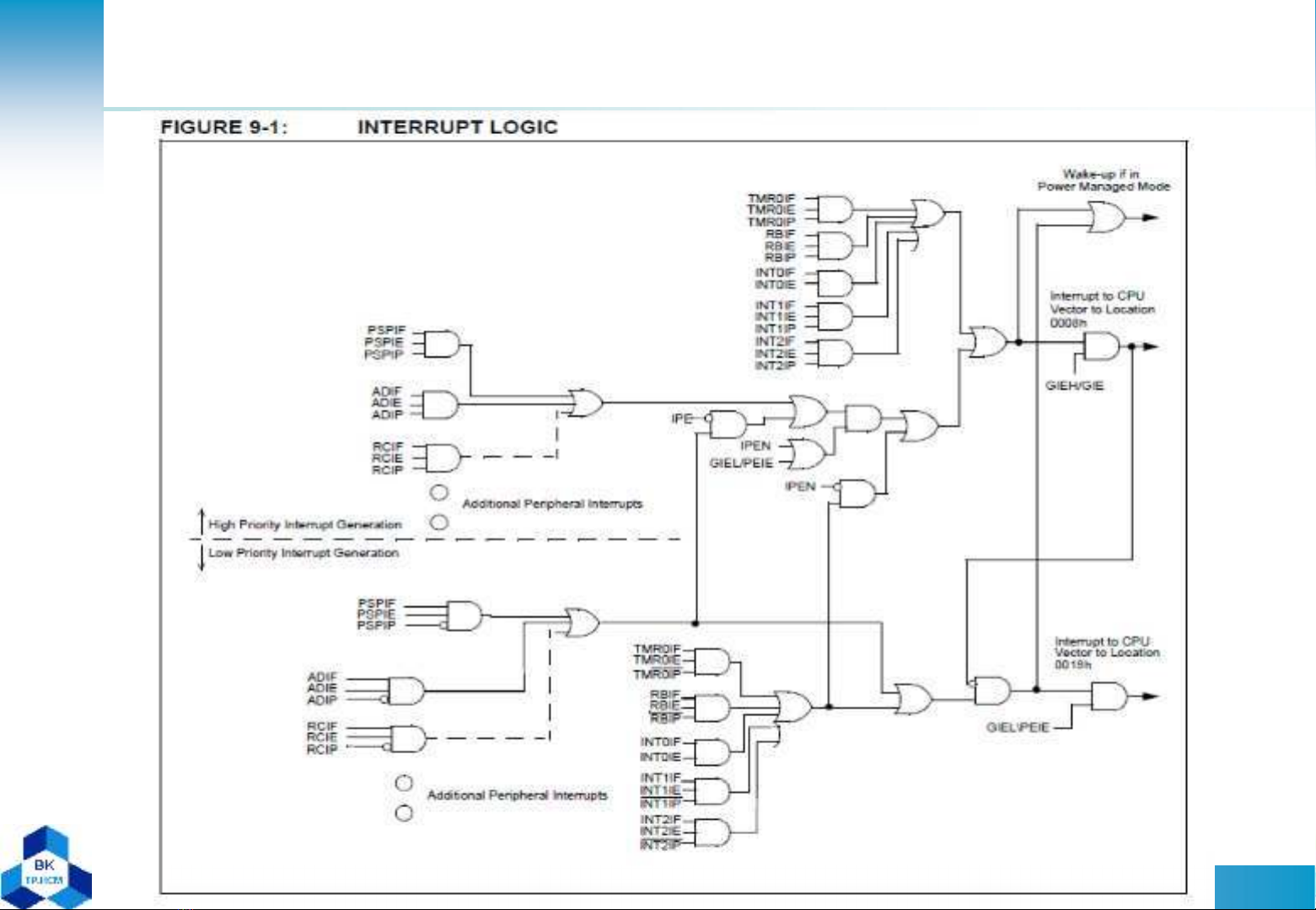Screen dimensions: 1316x910
Task: Click the 'High Priority Interrupt Generation' label
Action: coord(305,524)
